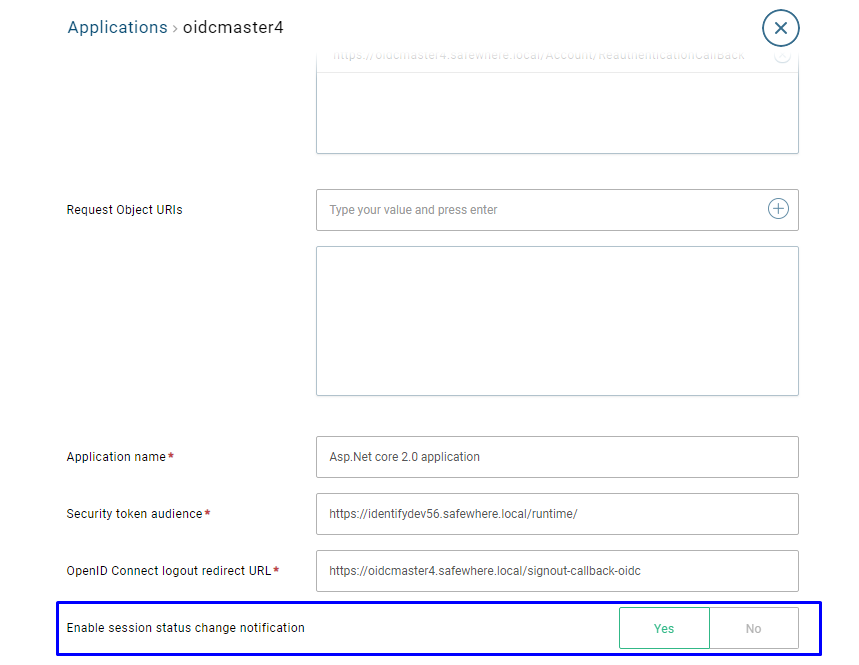Select No for session status change notification
This screenshot has height=665, width=859.
point(753,628)
